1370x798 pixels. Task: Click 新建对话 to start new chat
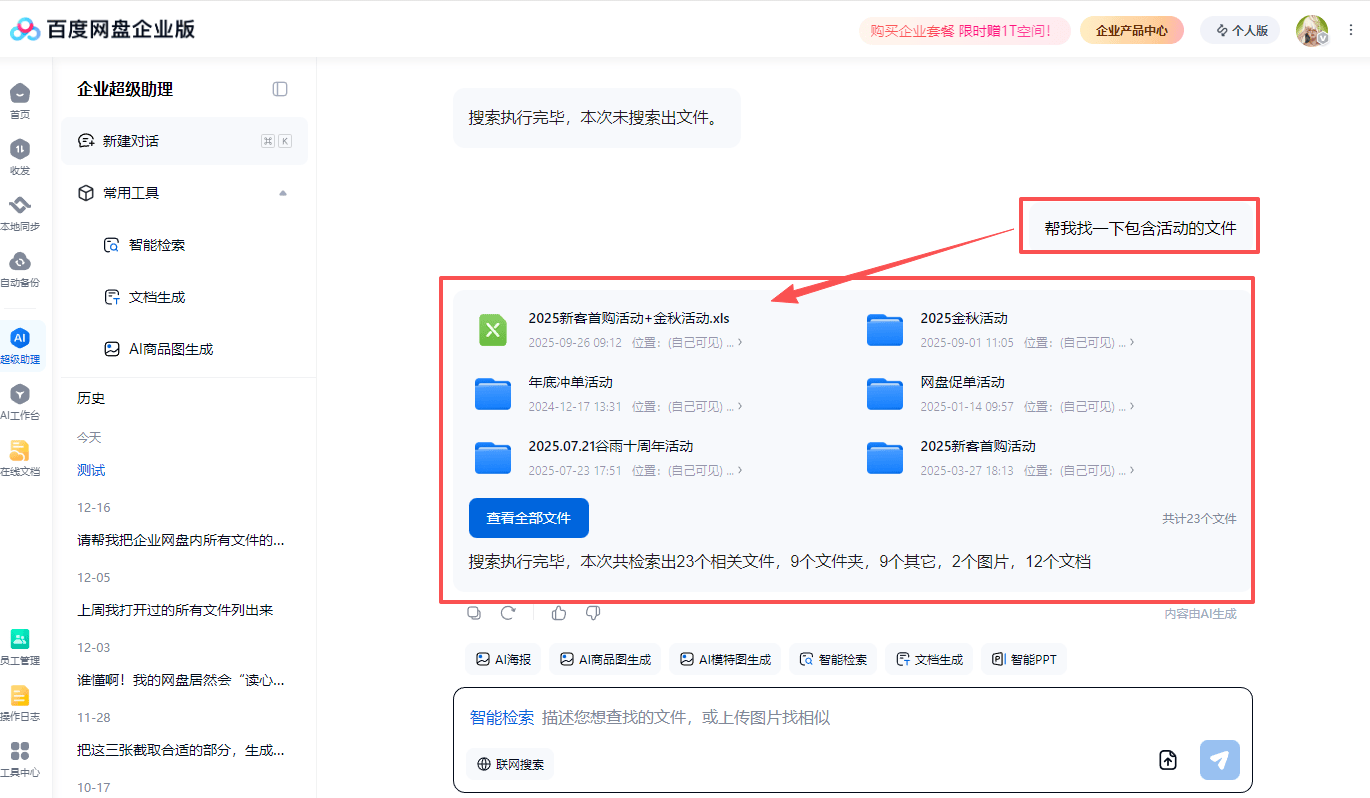[130, 141]
